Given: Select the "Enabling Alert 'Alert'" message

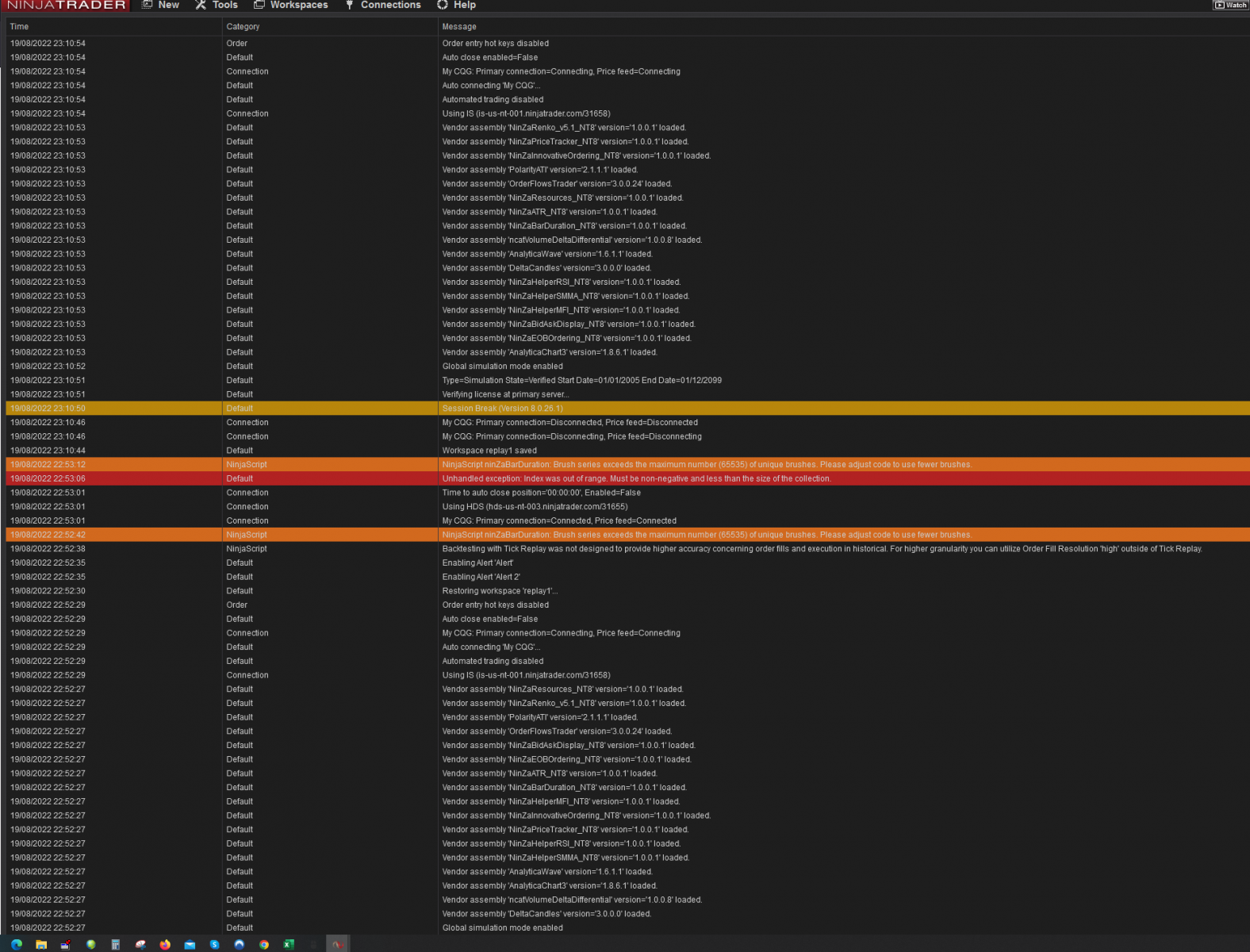Looking at the screenshot, I should click(x=477, y=563).
